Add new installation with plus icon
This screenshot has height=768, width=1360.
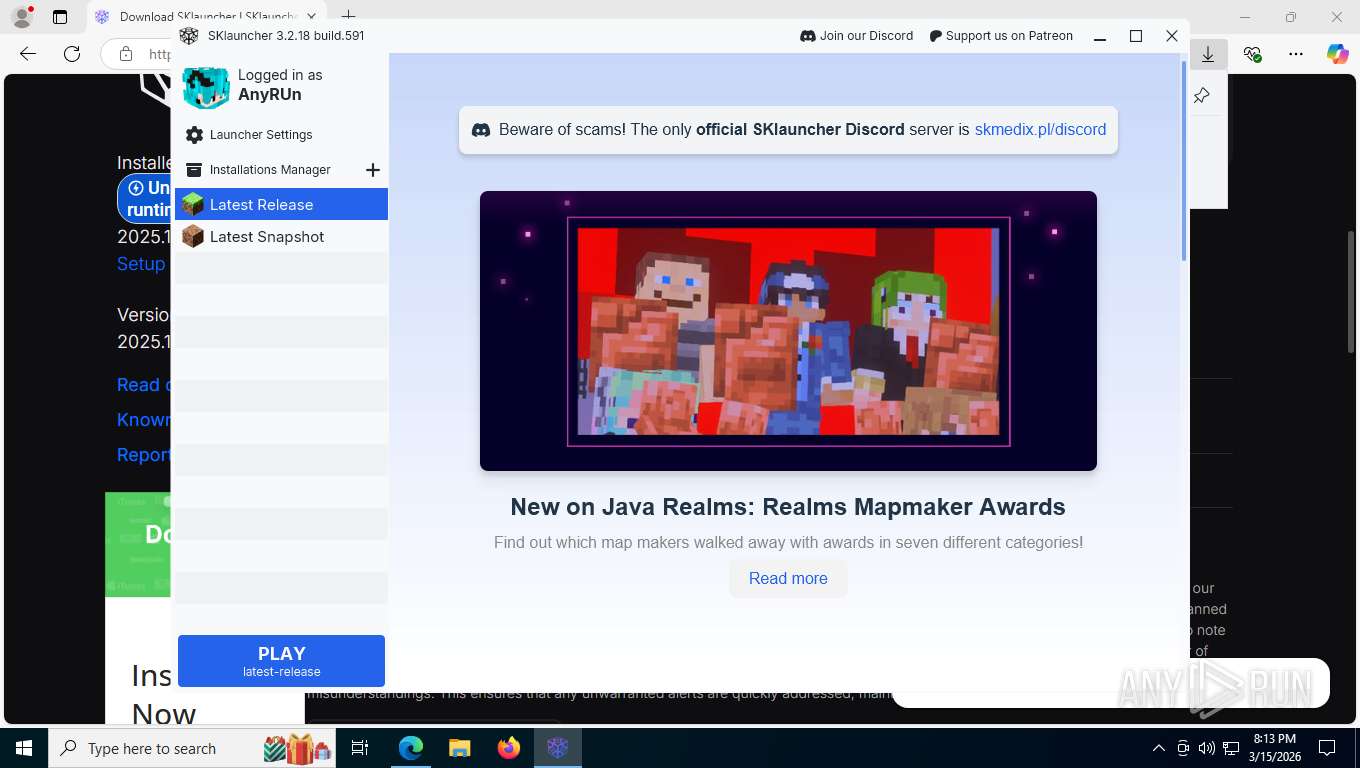tap(373, 170)
